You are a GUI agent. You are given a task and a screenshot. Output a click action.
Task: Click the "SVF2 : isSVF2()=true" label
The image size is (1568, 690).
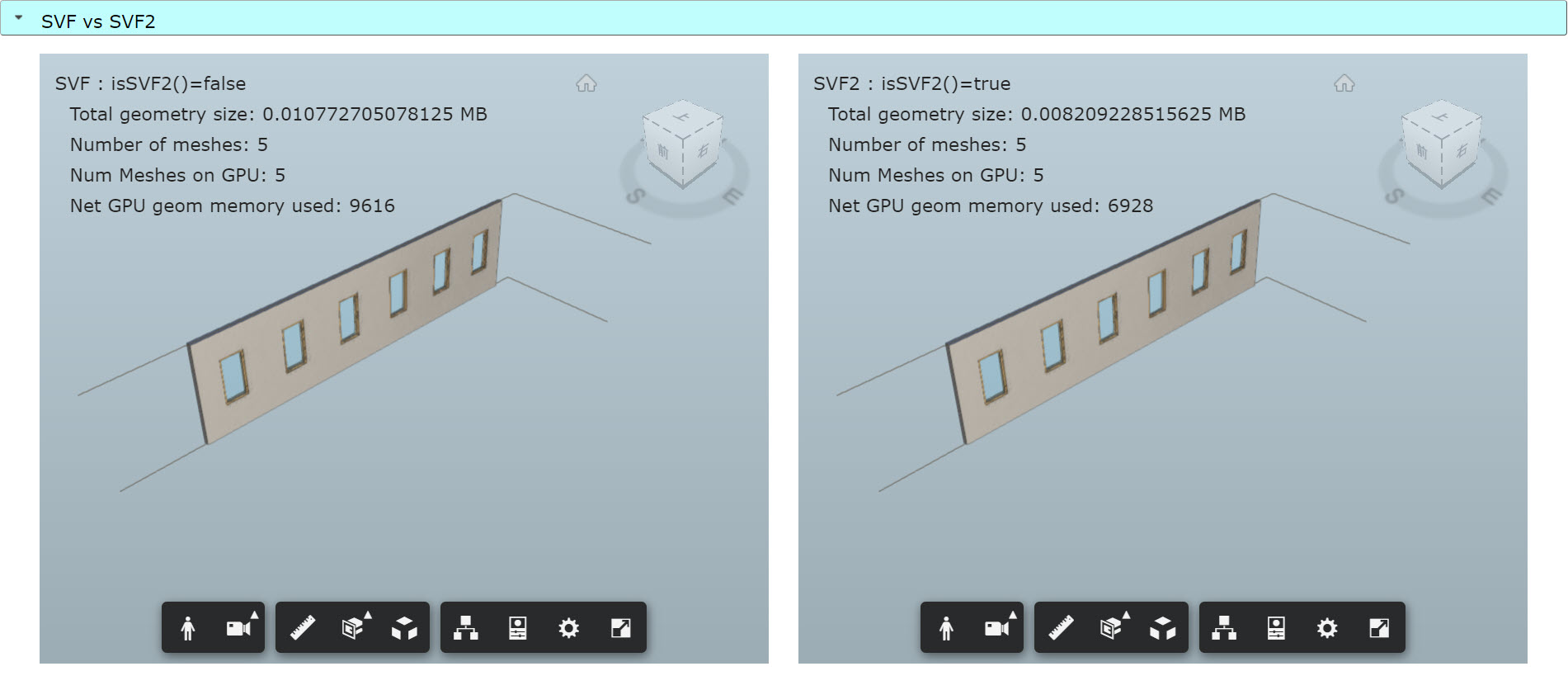pos(911,83)
